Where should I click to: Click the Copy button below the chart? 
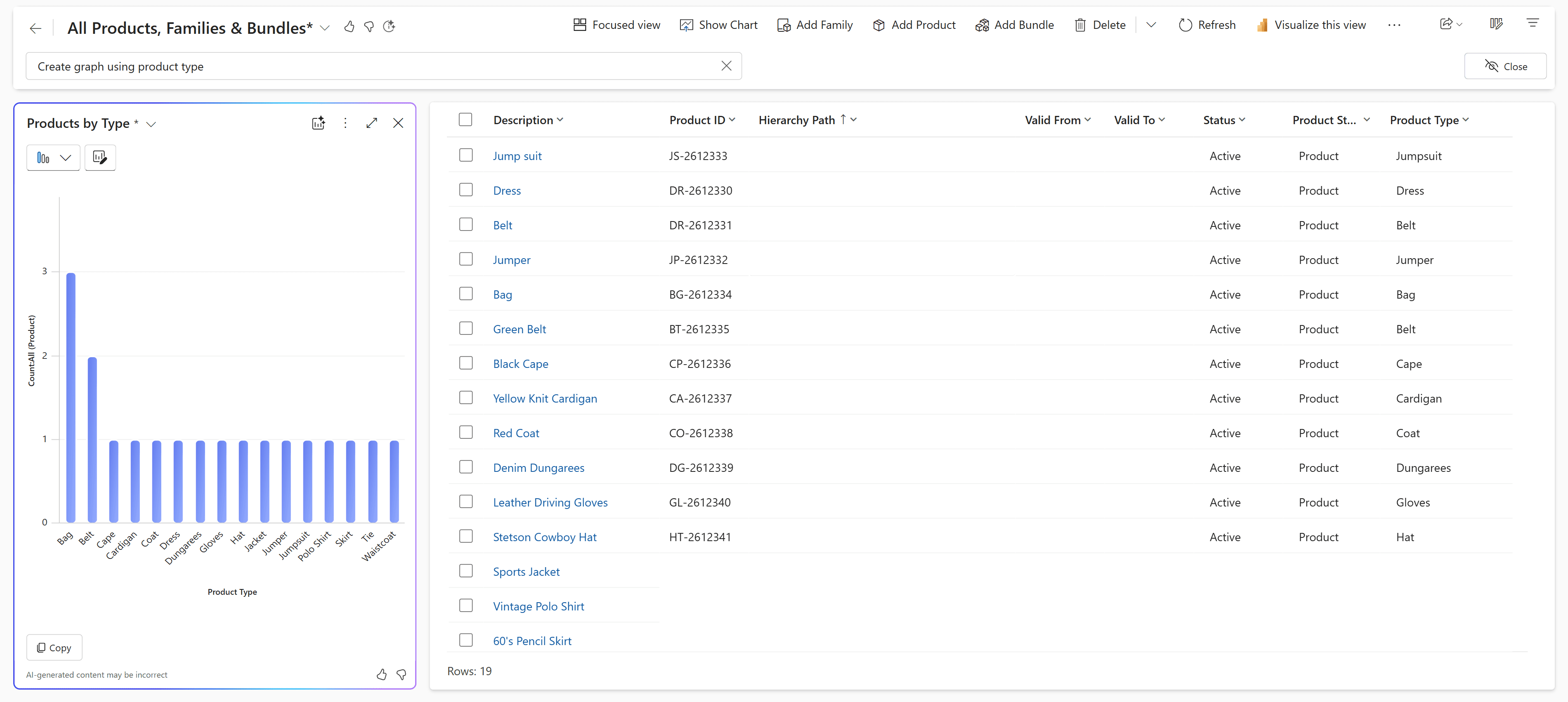click(54, 647)
